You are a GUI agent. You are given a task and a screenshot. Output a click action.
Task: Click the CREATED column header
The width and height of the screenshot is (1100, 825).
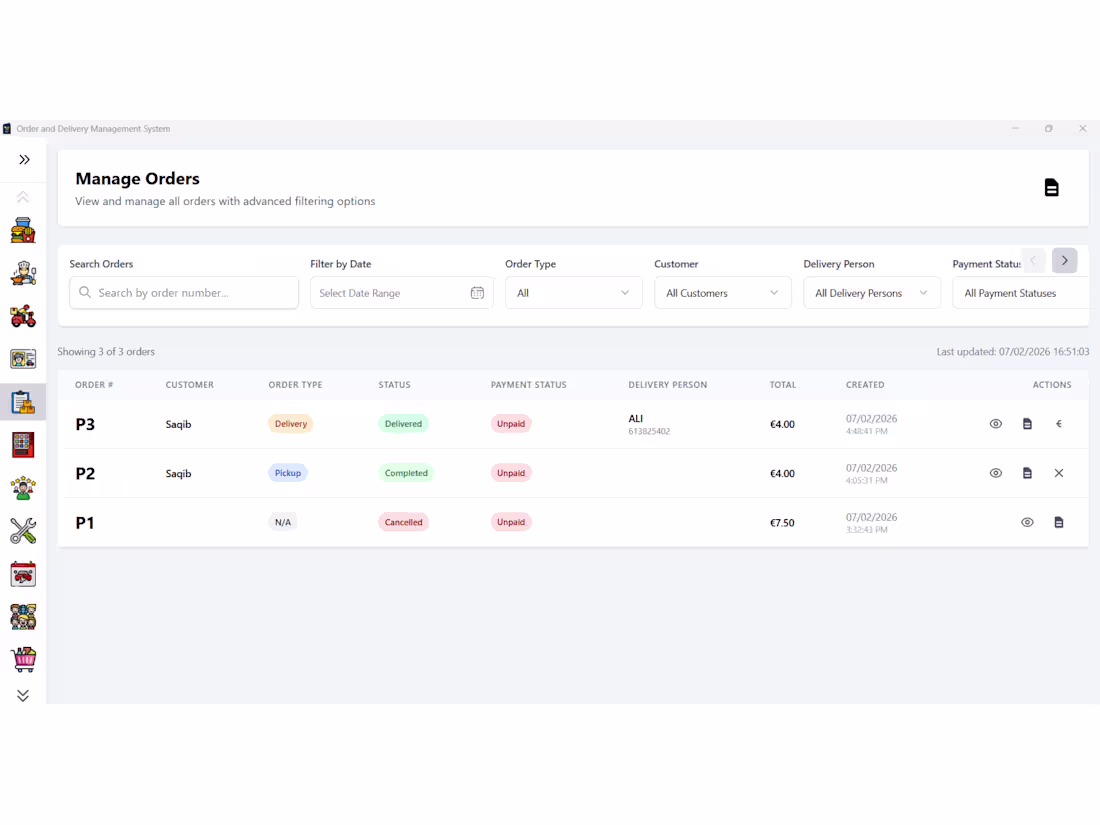[x=865, y=384]
